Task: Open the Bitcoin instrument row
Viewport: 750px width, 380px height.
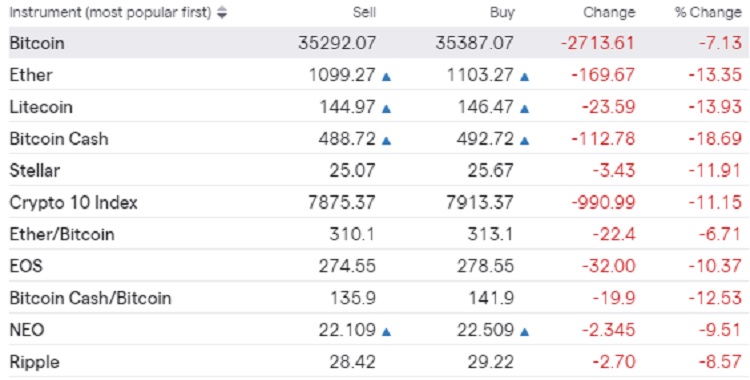Action: [x=375, y=43]
